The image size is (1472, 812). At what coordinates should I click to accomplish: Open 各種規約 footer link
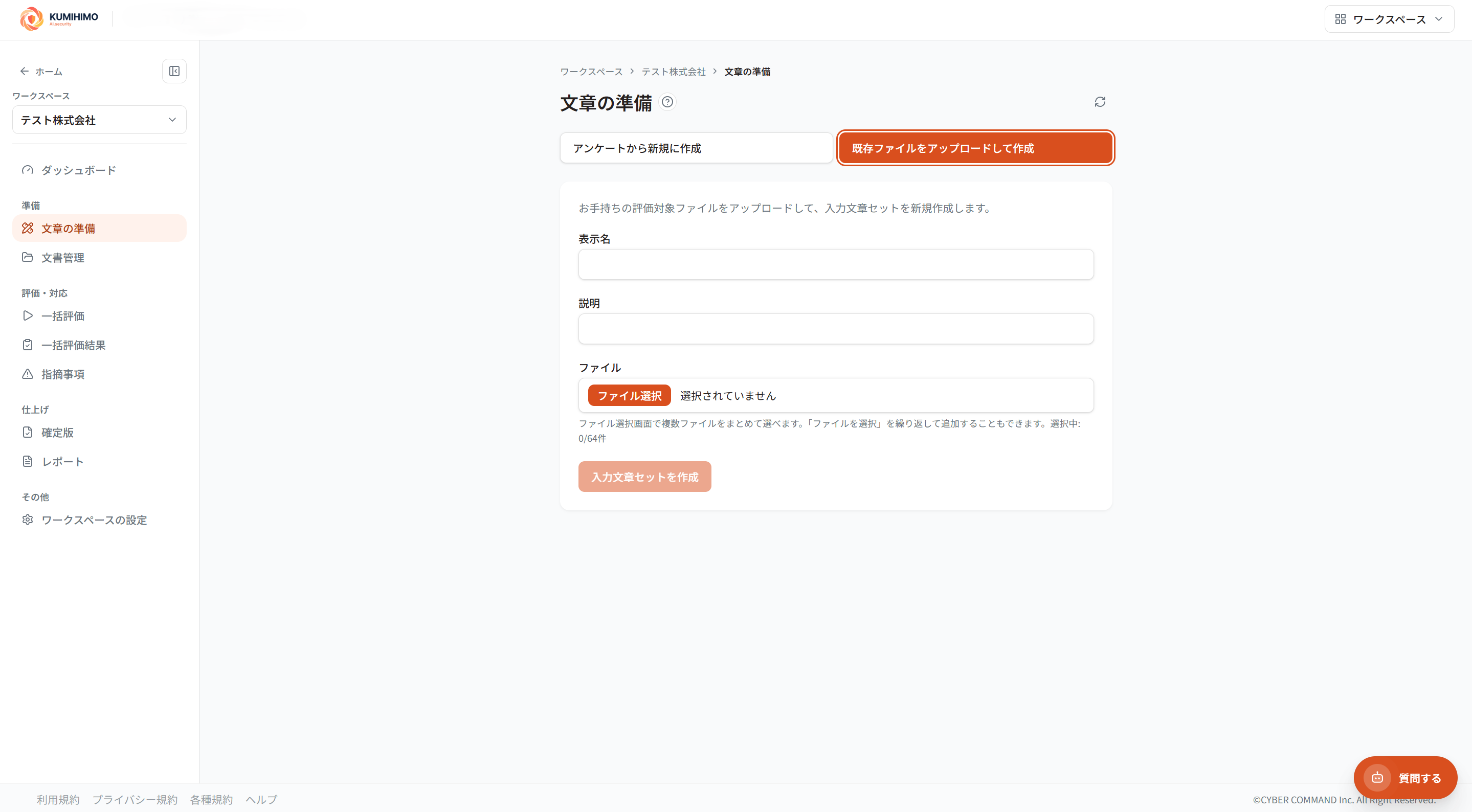[211, 800]
